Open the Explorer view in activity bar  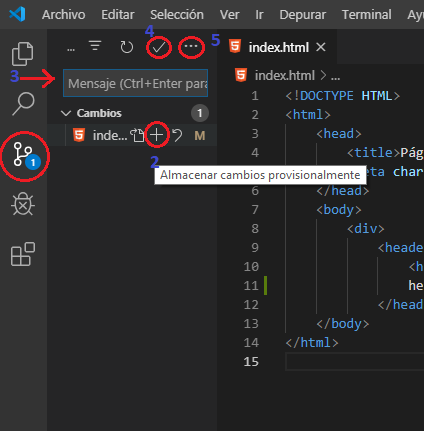click(23, 54)
